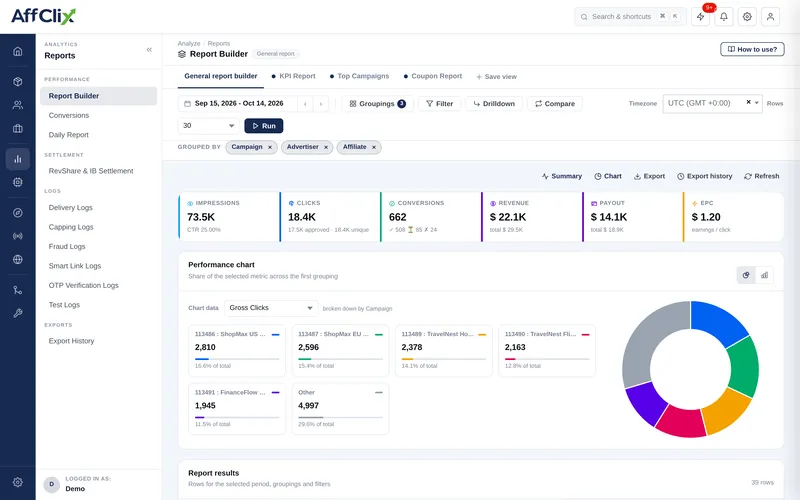Open the Groupings selector
Screen dimensions: 800x500
click(x=377, y=104)
